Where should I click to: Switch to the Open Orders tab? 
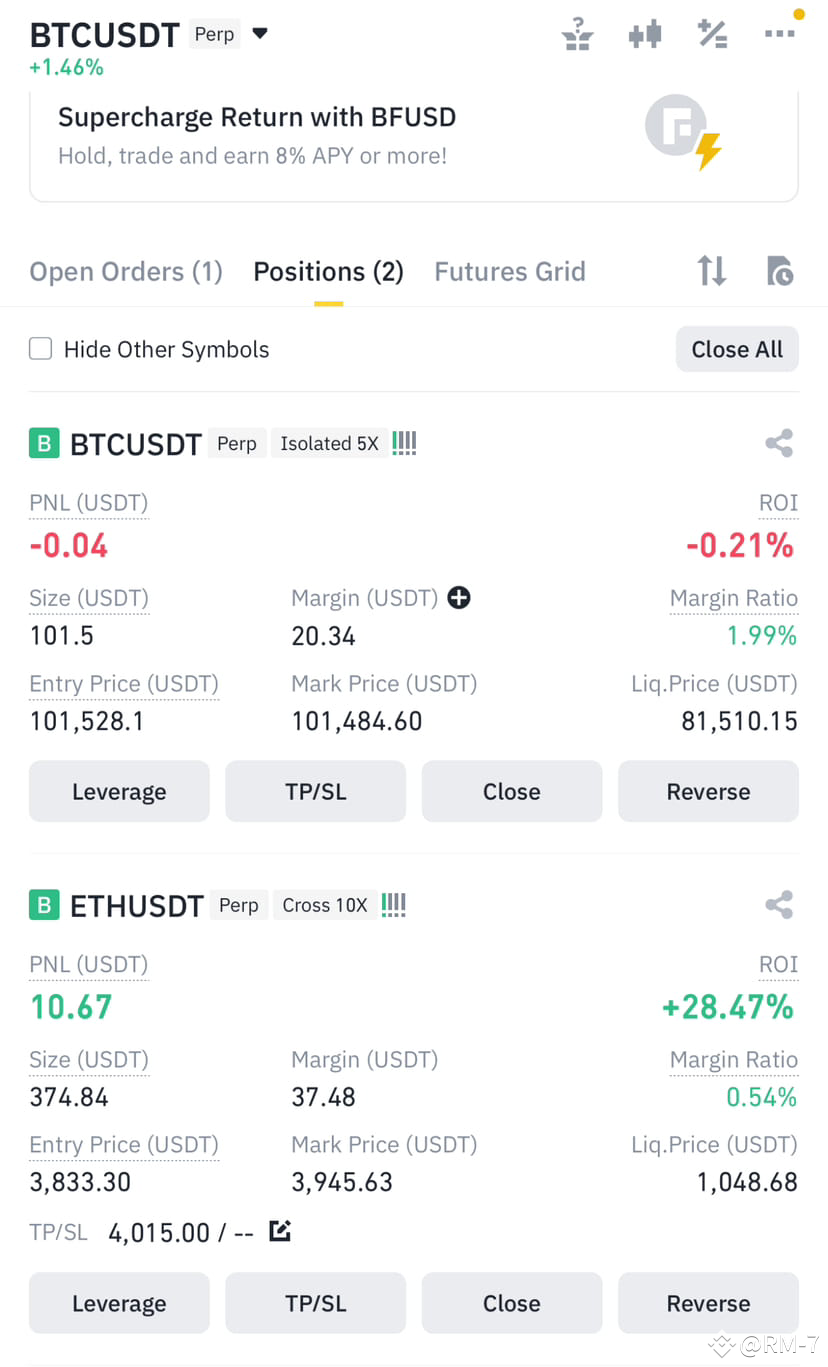(x=126, y=272)
